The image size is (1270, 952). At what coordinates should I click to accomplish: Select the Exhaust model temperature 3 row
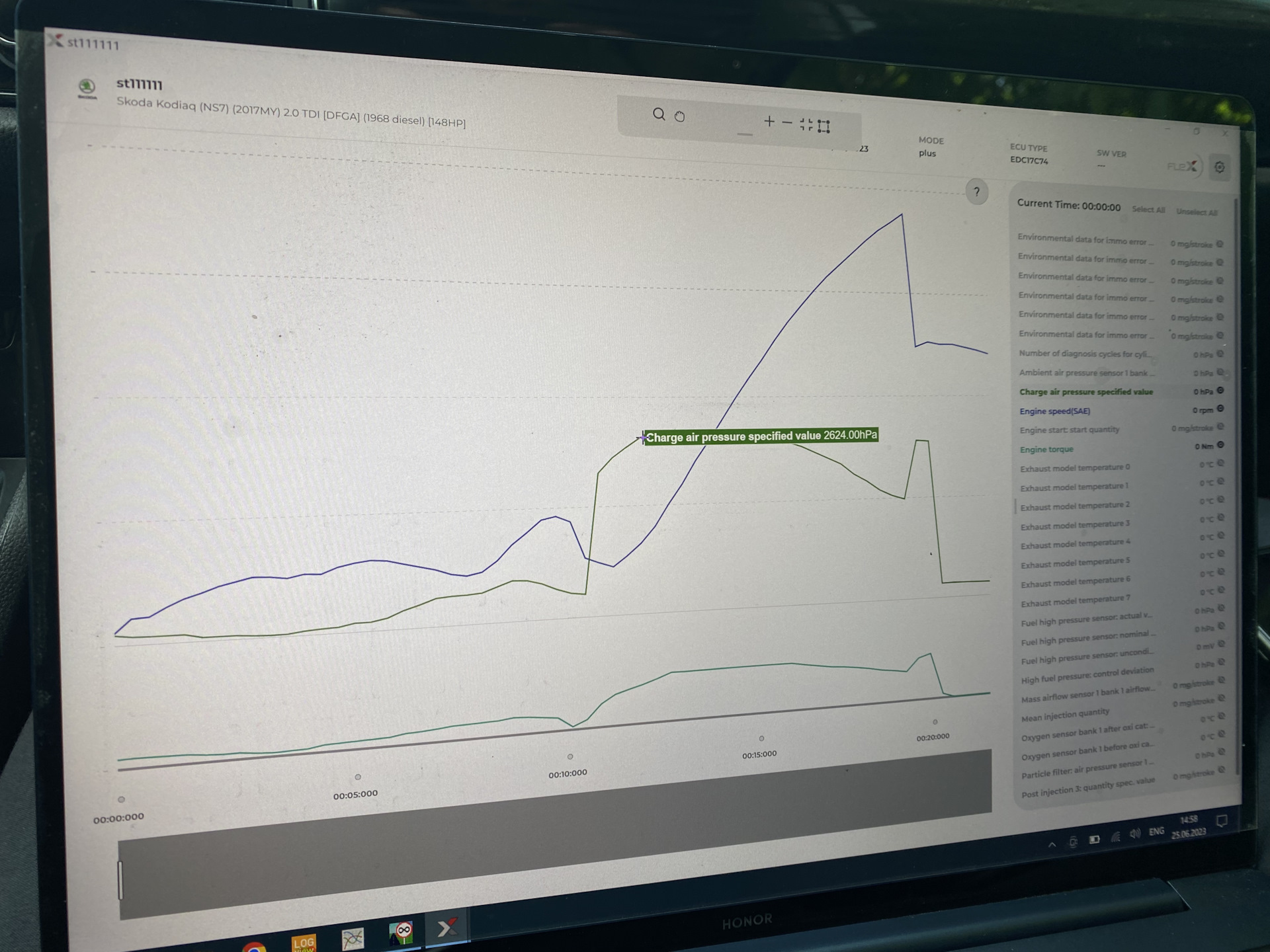point(1121,524)
